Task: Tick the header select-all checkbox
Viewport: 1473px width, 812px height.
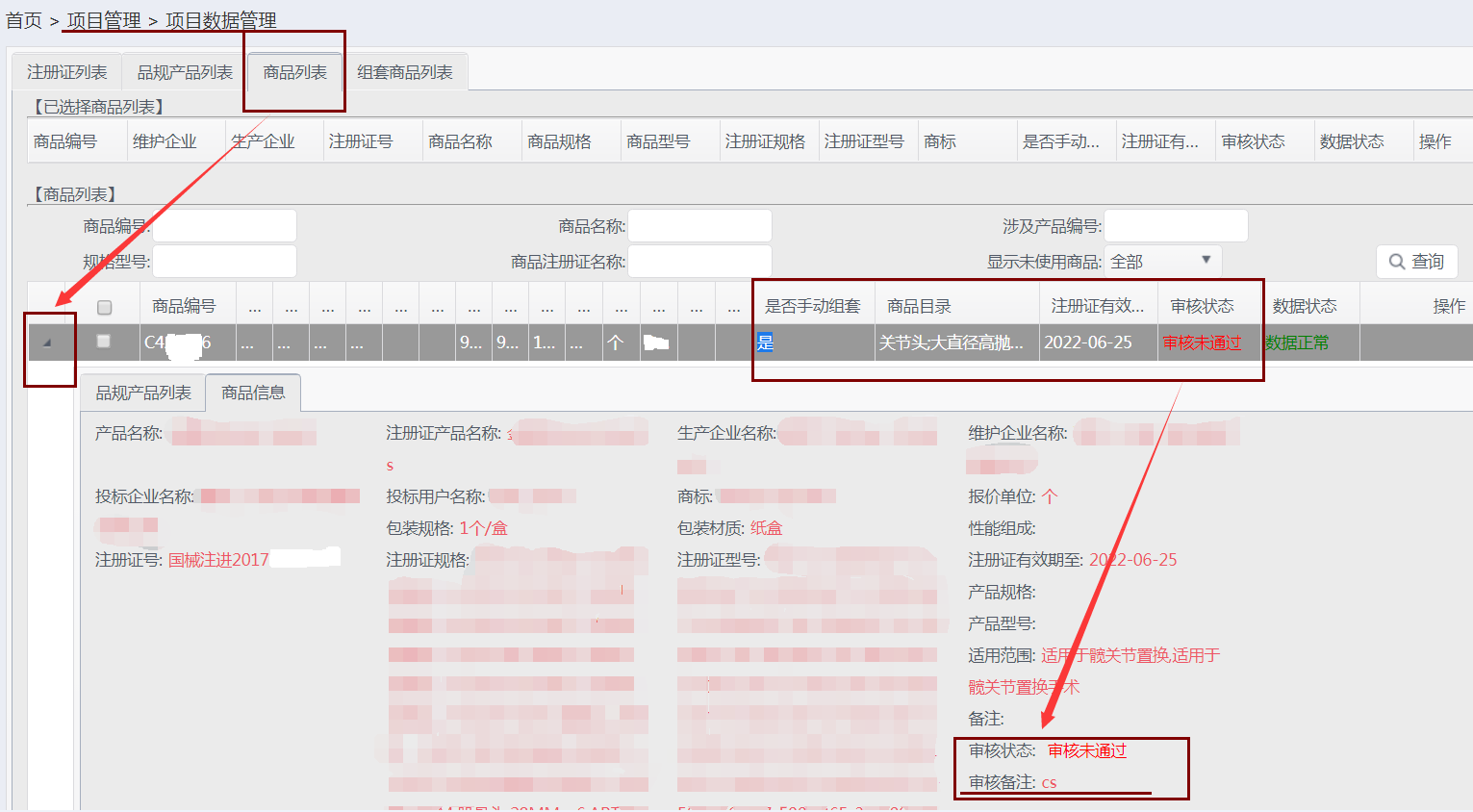Action: [x=104, y=307]
